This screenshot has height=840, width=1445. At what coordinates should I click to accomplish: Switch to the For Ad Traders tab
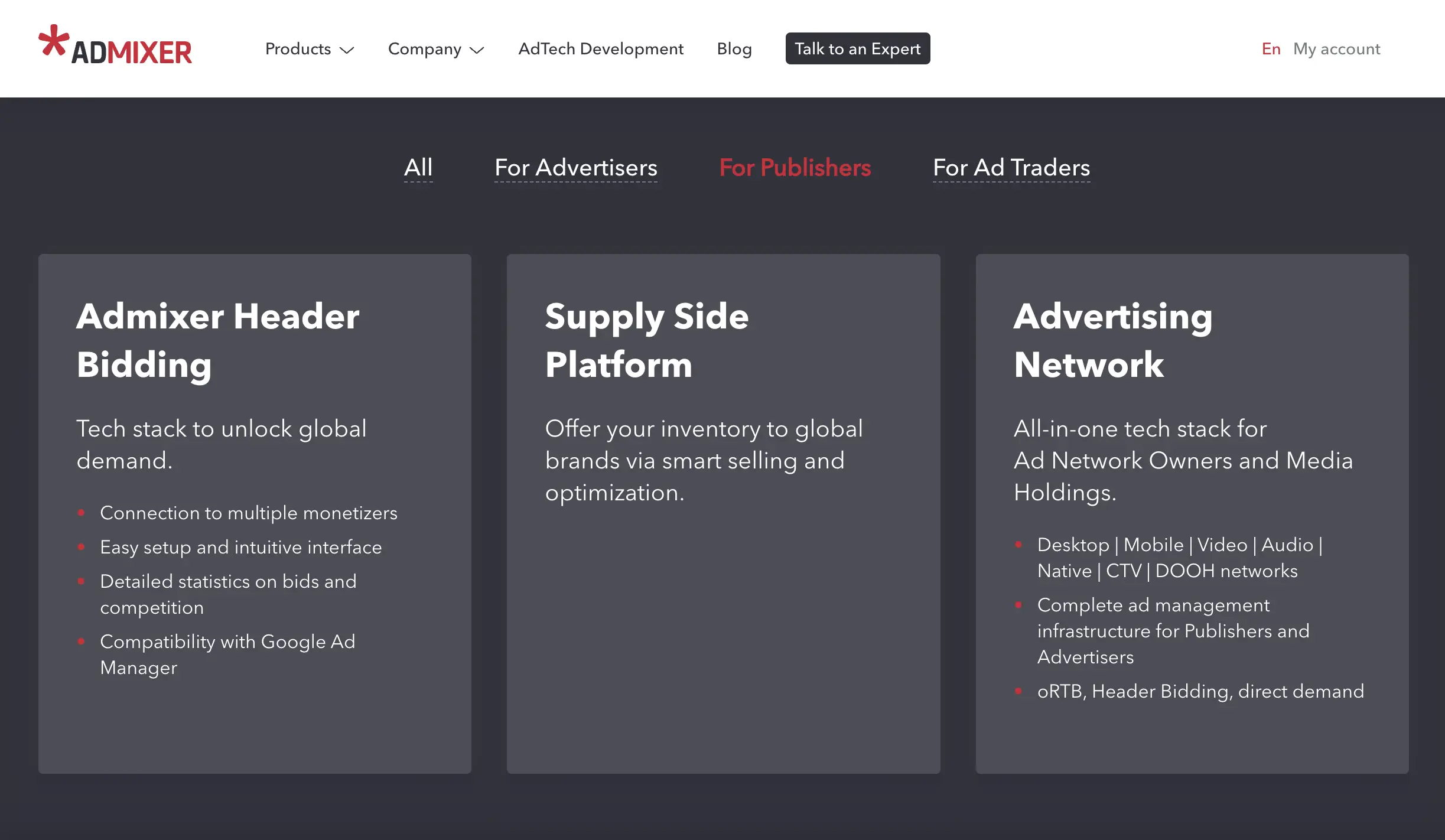click(x=1011, y=168)
